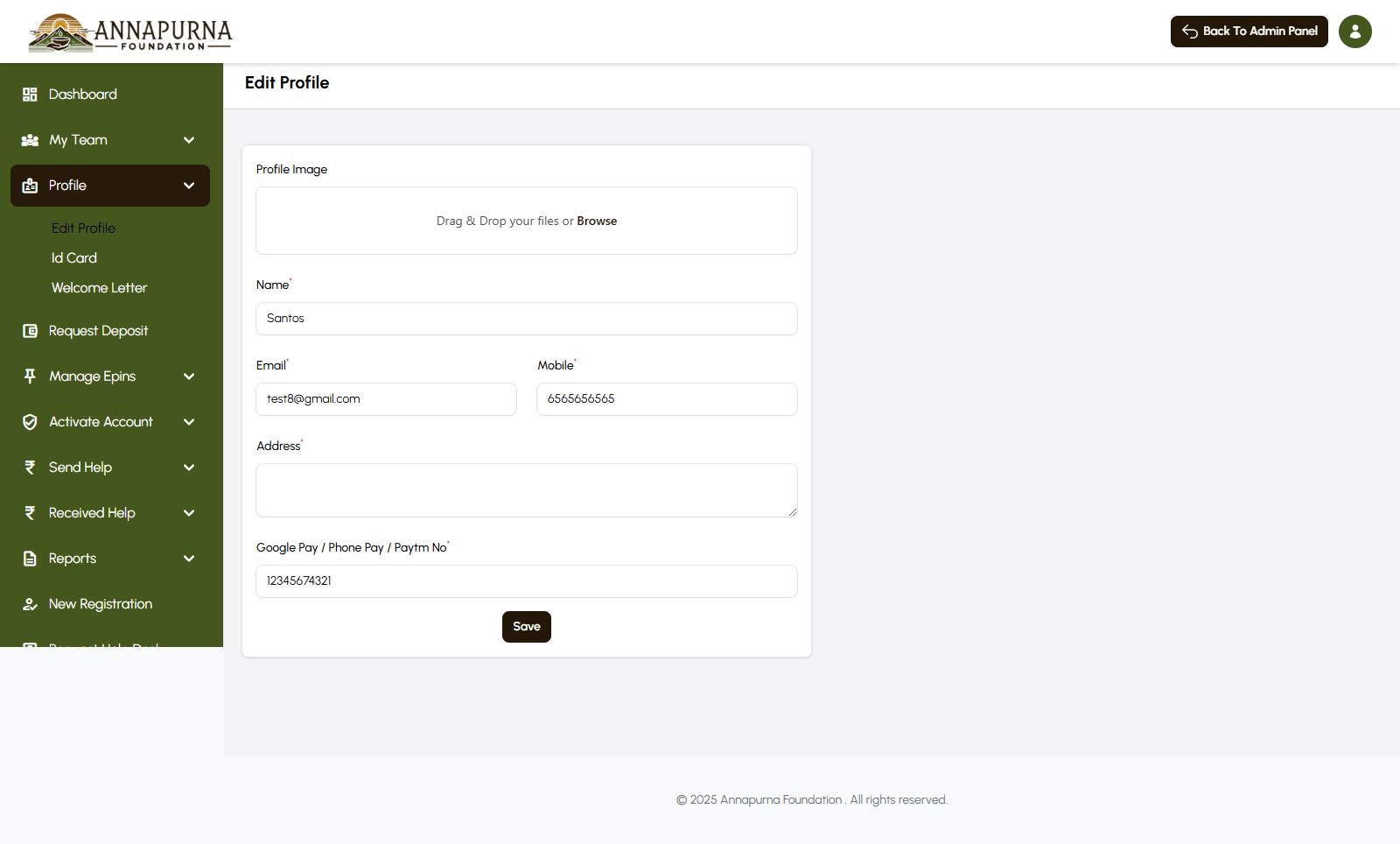Click the Request Deposit wallet icon
The image size is (1400, 844).
[x=30, y=331]
